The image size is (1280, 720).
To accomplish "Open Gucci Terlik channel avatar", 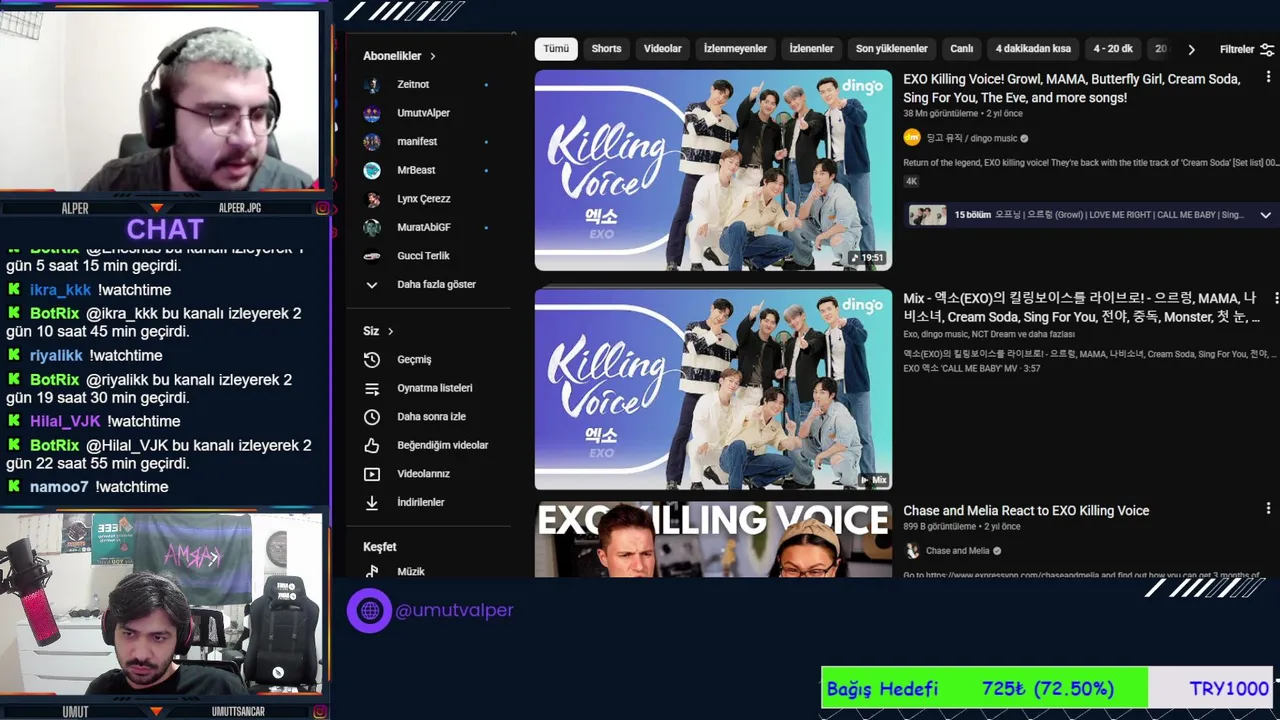I will point(372,256).
